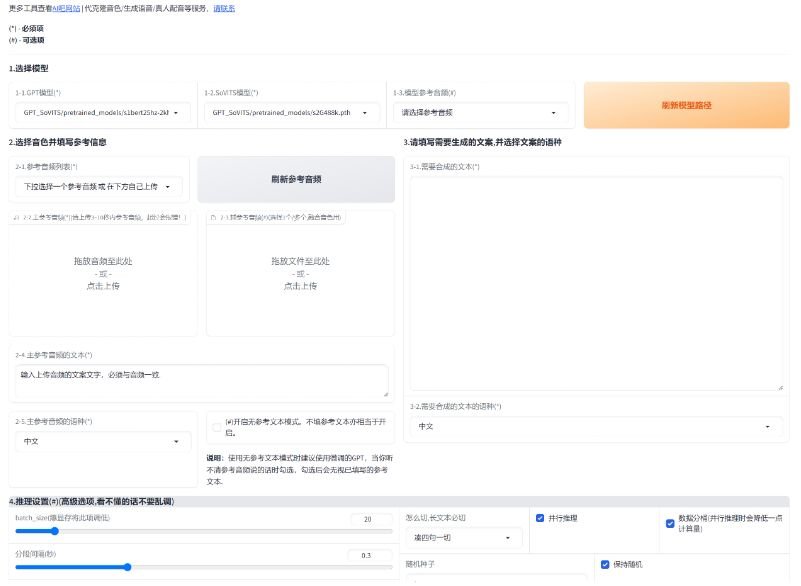Open the 请选择参考音频 dropdown
Viewport: 801px width, 586px height.
point(483,113)
